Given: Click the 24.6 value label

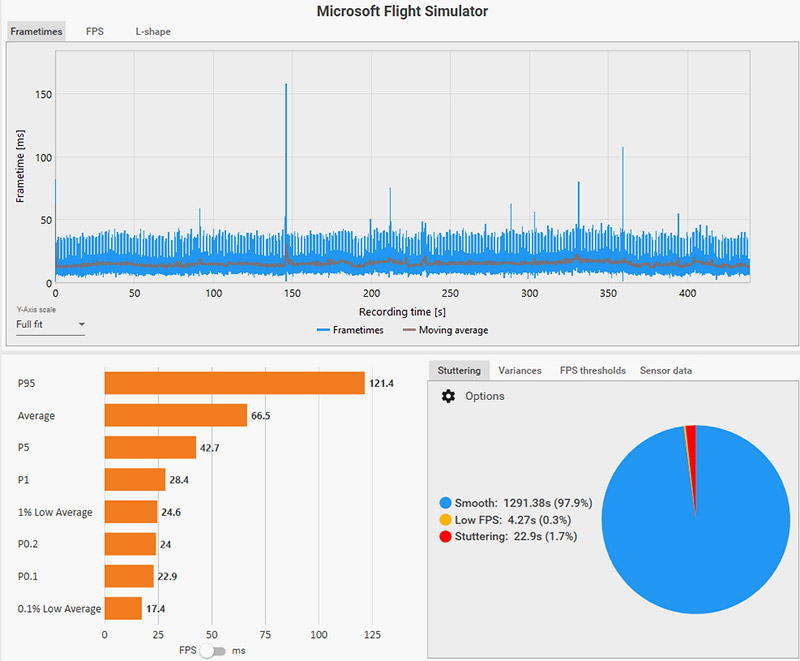Looking at the screenshot, I should click(x=171, y=512).
